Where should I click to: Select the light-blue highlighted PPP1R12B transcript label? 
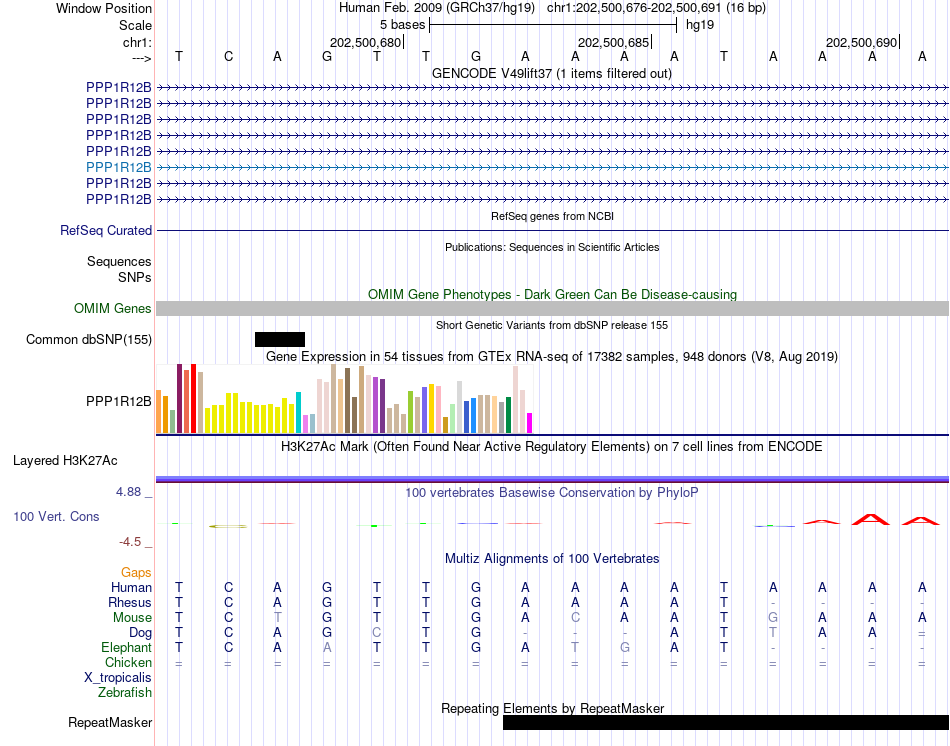pos(119,167)
